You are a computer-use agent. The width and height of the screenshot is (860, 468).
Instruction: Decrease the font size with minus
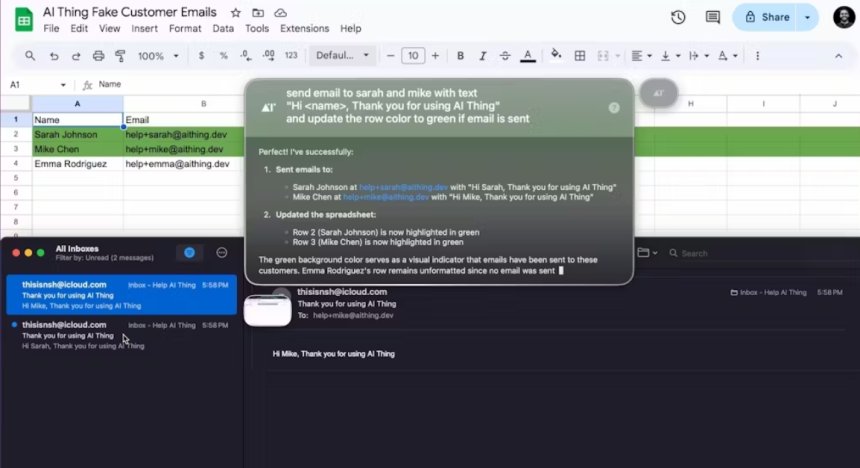click(391, 55)
